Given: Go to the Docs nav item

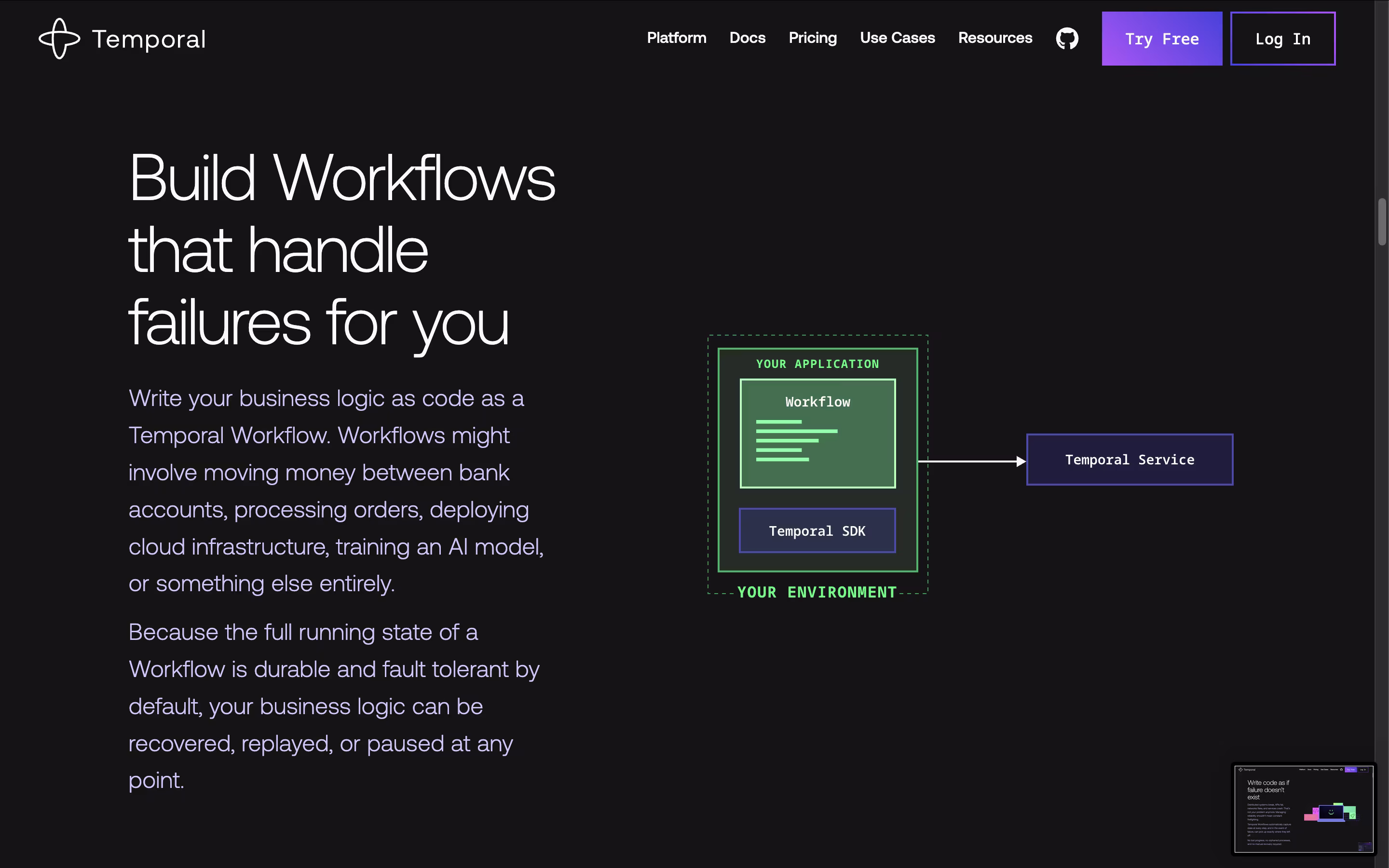Looking at the screenshot, I should point(747,38).
